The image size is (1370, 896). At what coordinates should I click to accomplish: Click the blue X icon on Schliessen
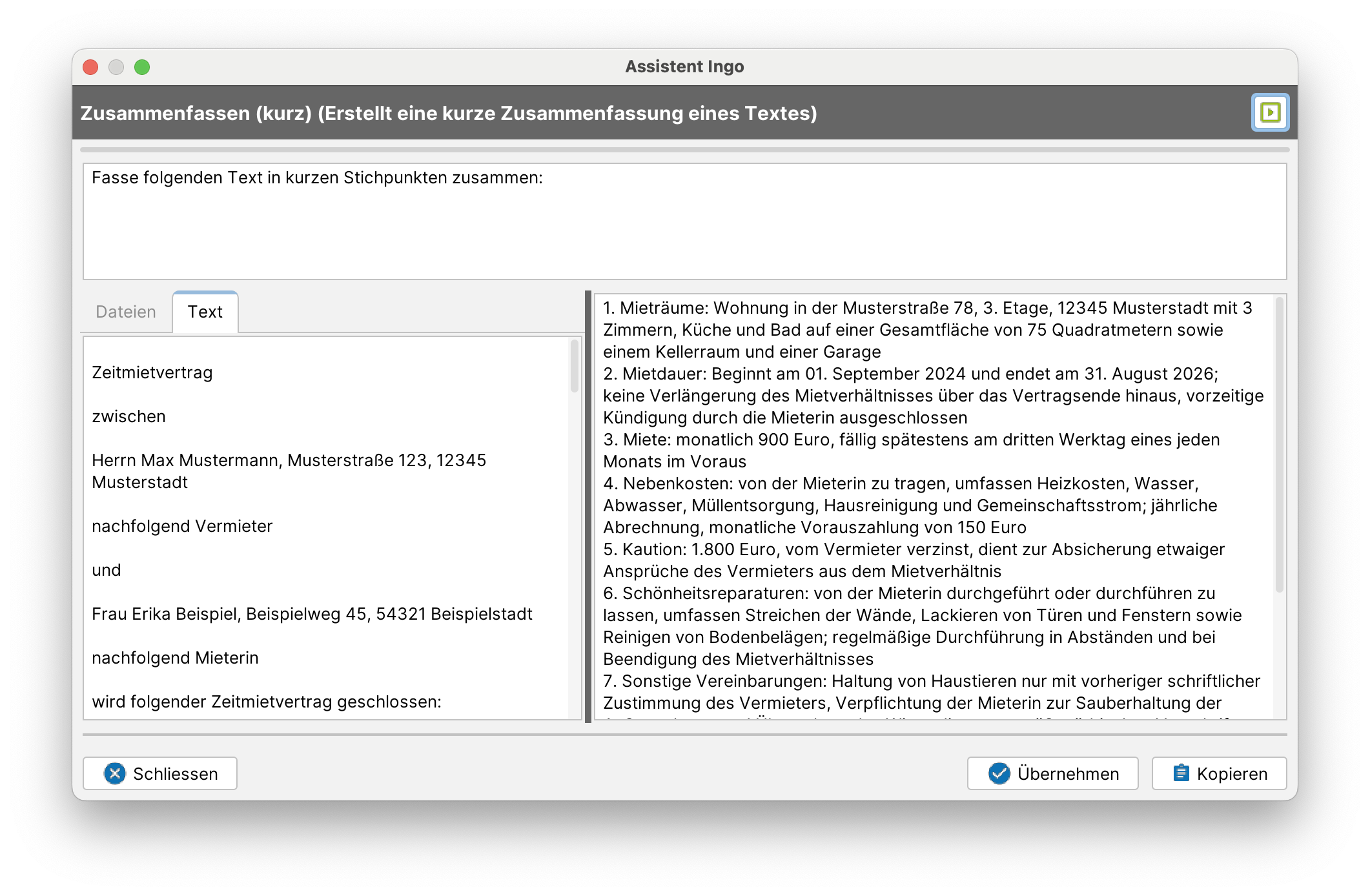(115, 773)
